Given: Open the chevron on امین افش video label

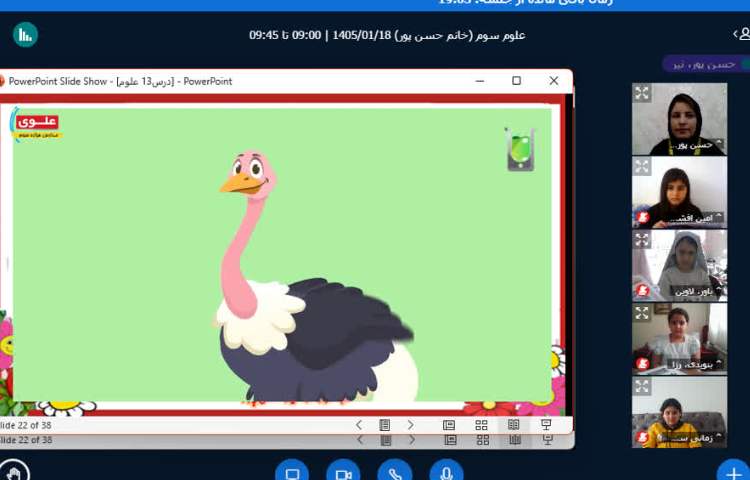Looking at the screenshot, I should [718, 217].
